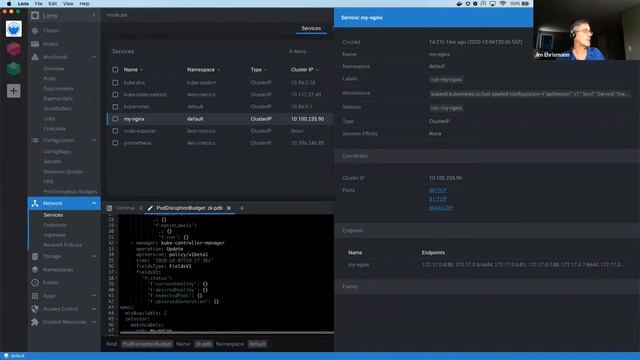Viewport: 640px width, 360px height.
Task: Click the Storage sidebar icon
Action: 35,256
